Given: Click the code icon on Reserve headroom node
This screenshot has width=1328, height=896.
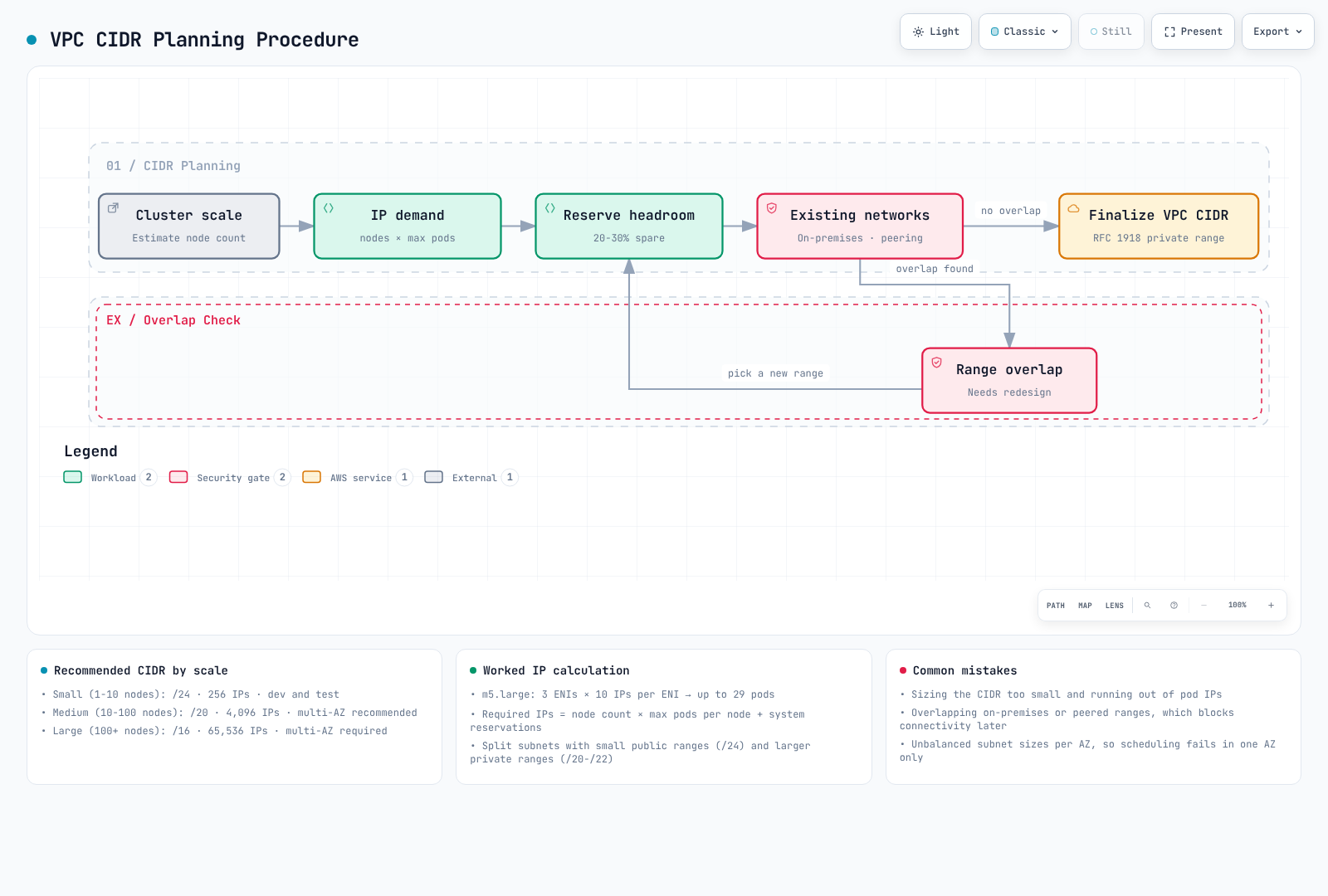Looking at the screenshot, I should [x=550, y=208].
